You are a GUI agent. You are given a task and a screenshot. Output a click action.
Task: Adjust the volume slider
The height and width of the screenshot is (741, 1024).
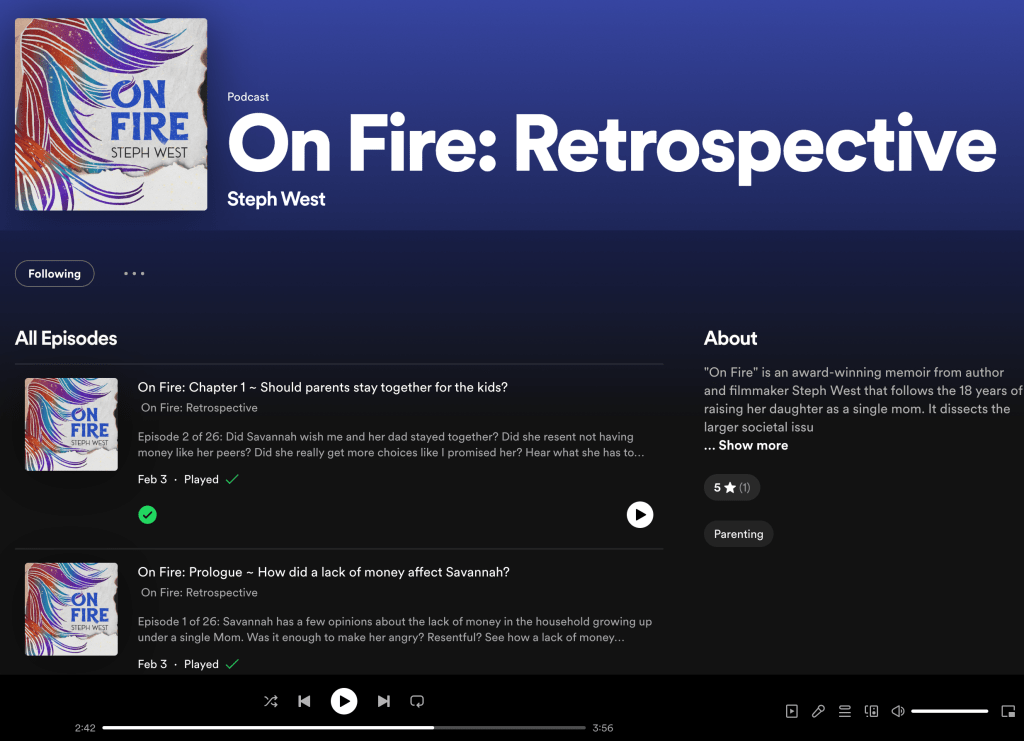point(950,711)
